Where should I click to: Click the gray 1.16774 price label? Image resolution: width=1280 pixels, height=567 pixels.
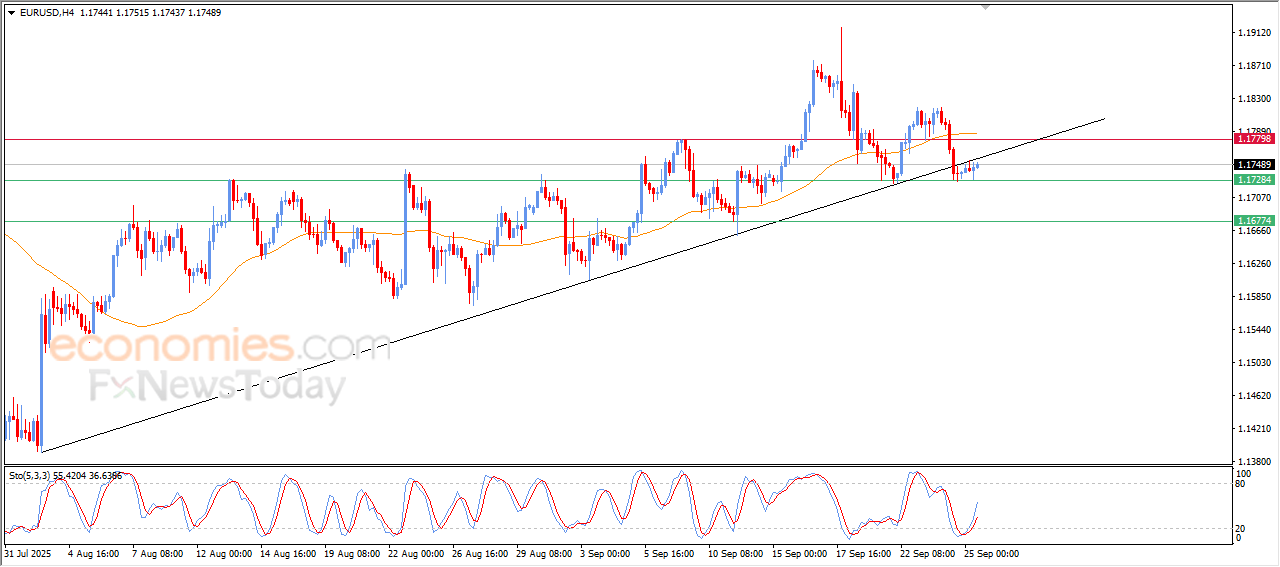(1253, 221)
